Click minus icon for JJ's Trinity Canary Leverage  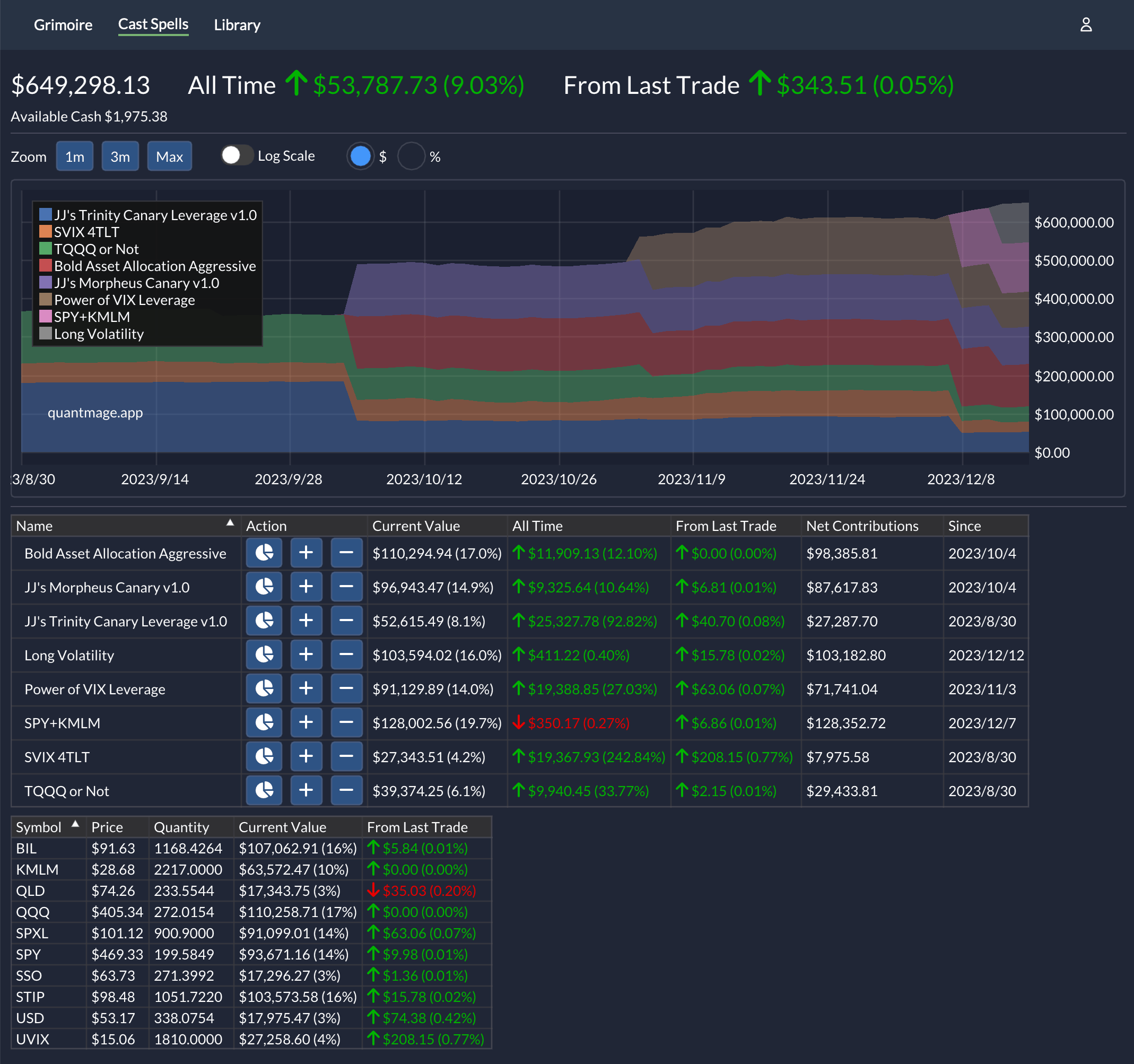(x=346, y=621)
